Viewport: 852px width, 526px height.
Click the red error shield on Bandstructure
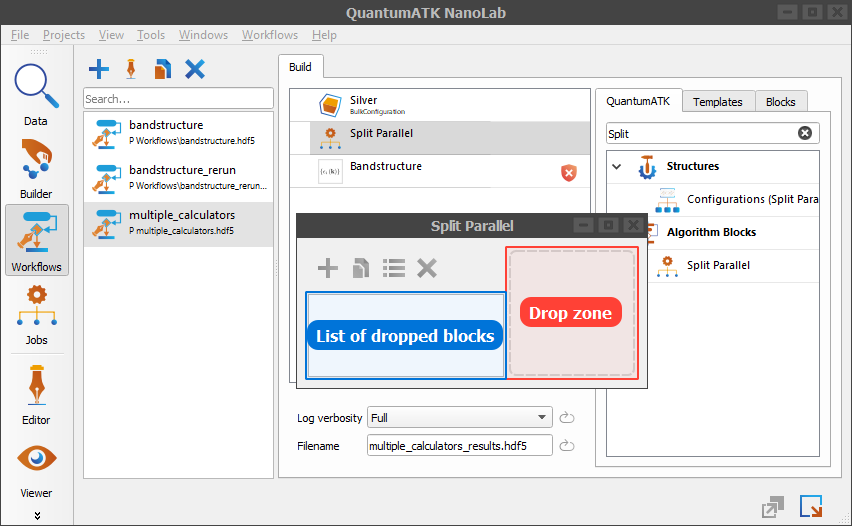pyautogui.click(x=568, y=173)
